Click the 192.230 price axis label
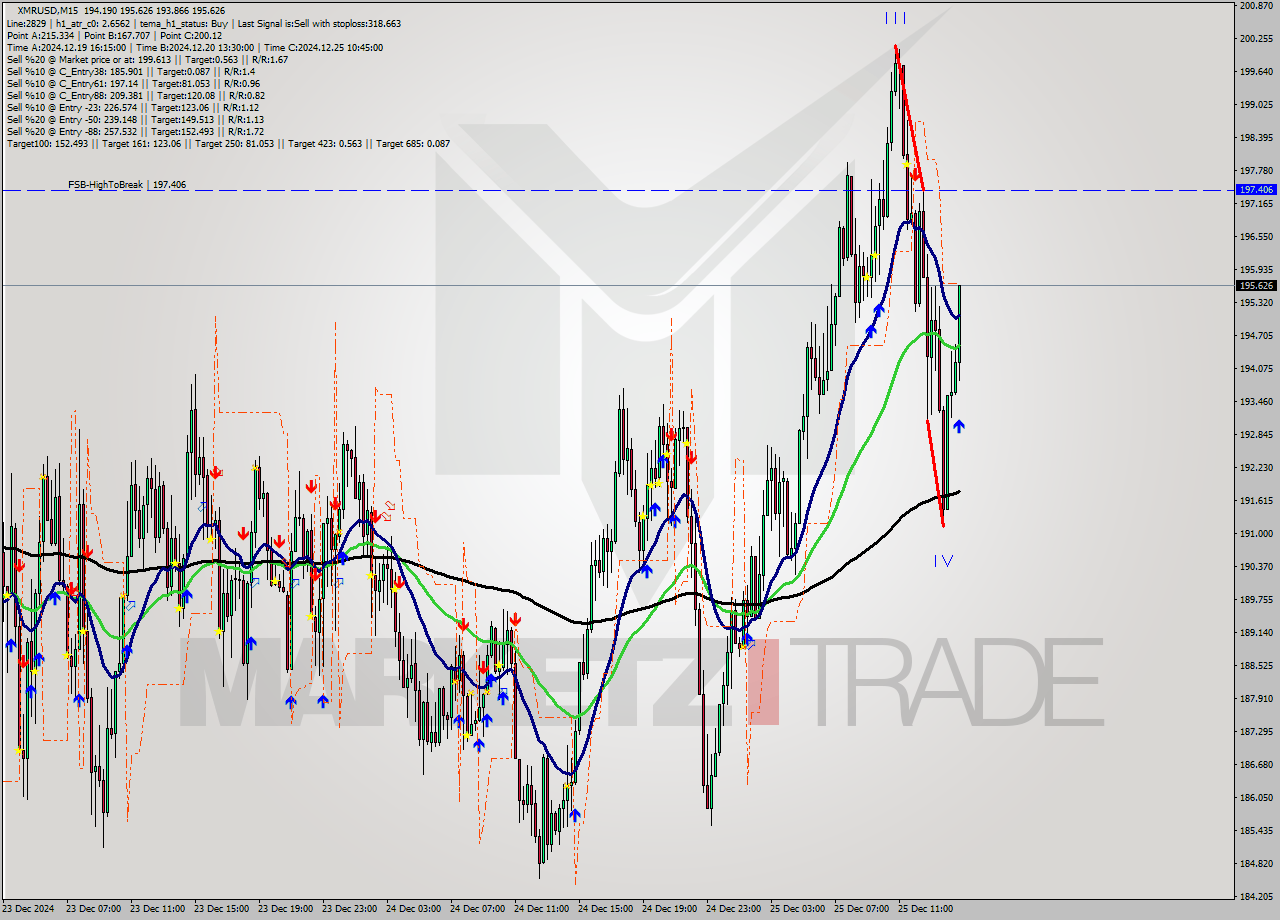The height and width of the screenshot is (920, 1280). [x=1256, y=467]
